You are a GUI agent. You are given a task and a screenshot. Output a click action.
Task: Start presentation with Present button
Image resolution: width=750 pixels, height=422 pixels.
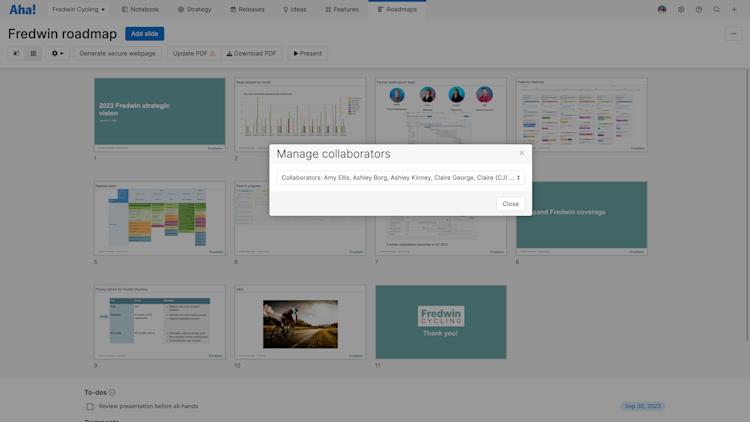308,53
